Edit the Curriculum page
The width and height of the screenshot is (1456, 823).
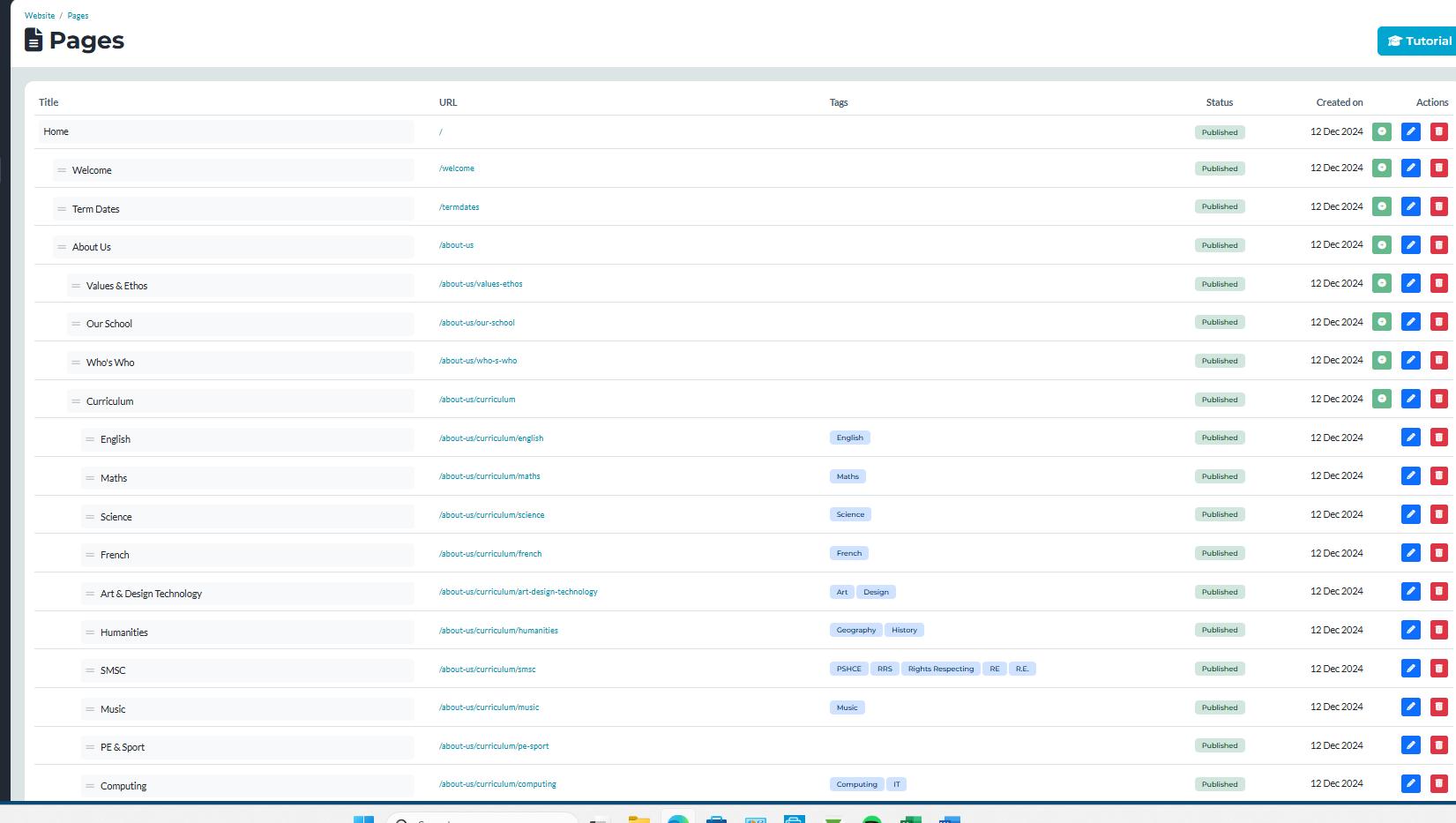[x=1411, y=399]
